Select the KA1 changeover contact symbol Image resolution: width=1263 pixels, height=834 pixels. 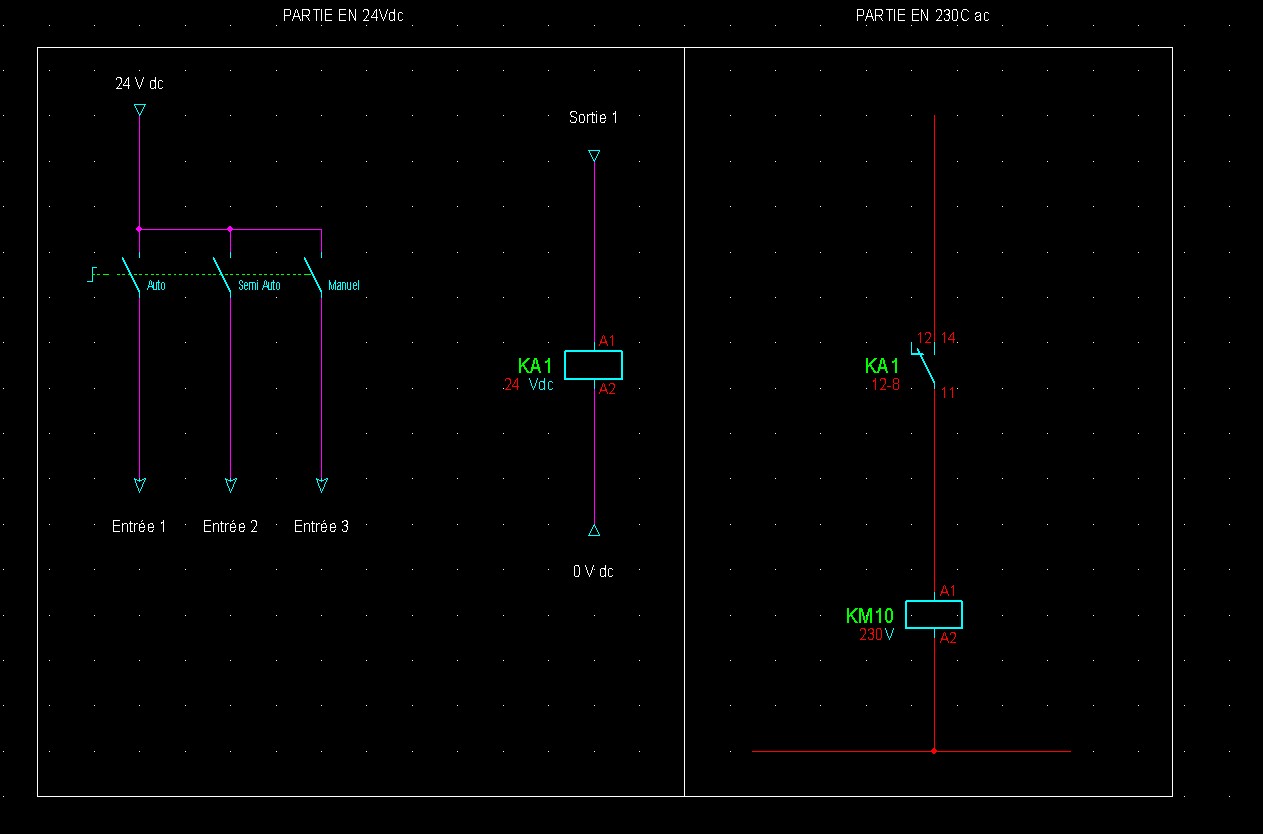coord(926,366)
